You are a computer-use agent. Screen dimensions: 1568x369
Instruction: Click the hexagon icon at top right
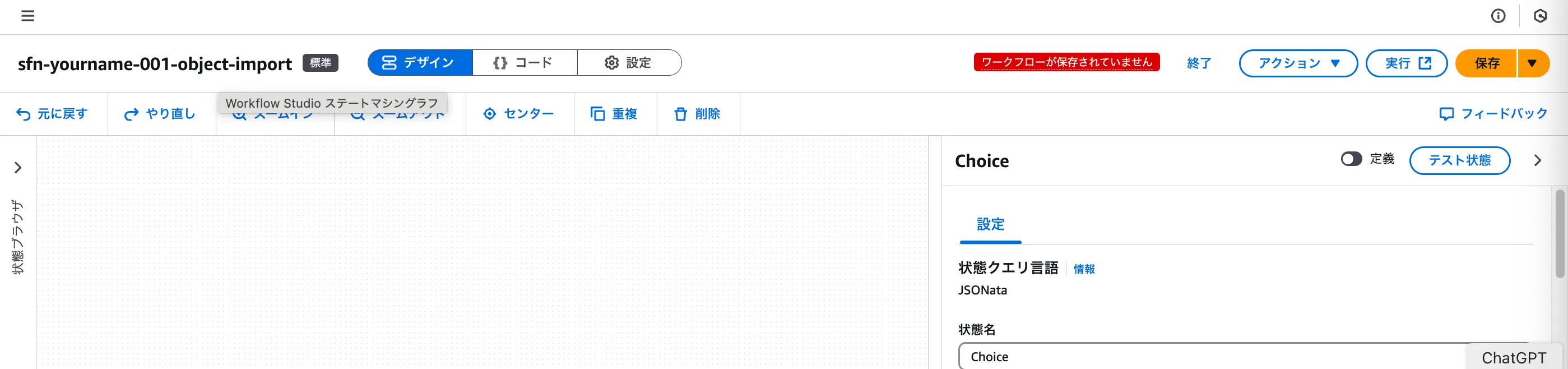click(1540, 16)
